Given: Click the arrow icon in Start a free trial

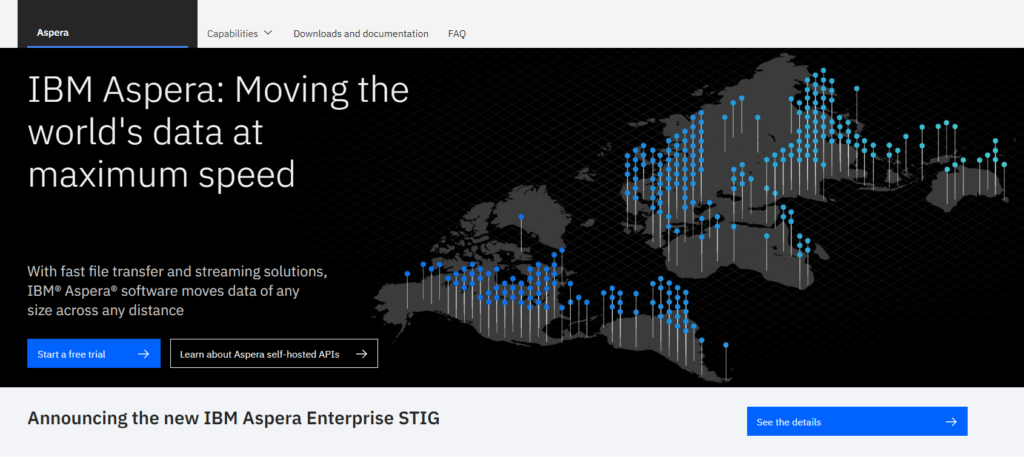Looking at the screenshot, I should point(144,354).
